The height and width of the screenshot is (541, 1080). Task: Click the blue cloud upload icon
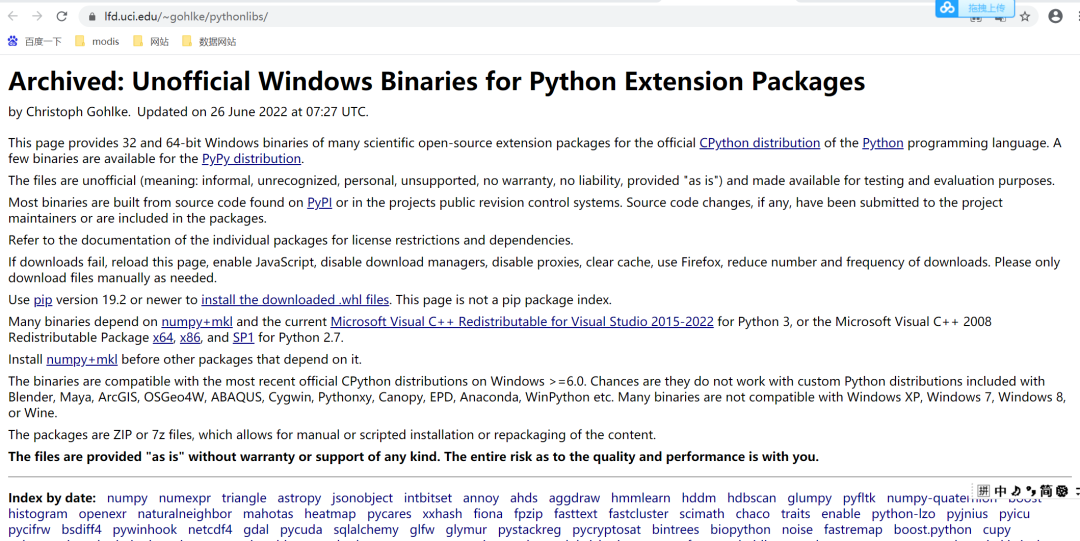point(947,8)
